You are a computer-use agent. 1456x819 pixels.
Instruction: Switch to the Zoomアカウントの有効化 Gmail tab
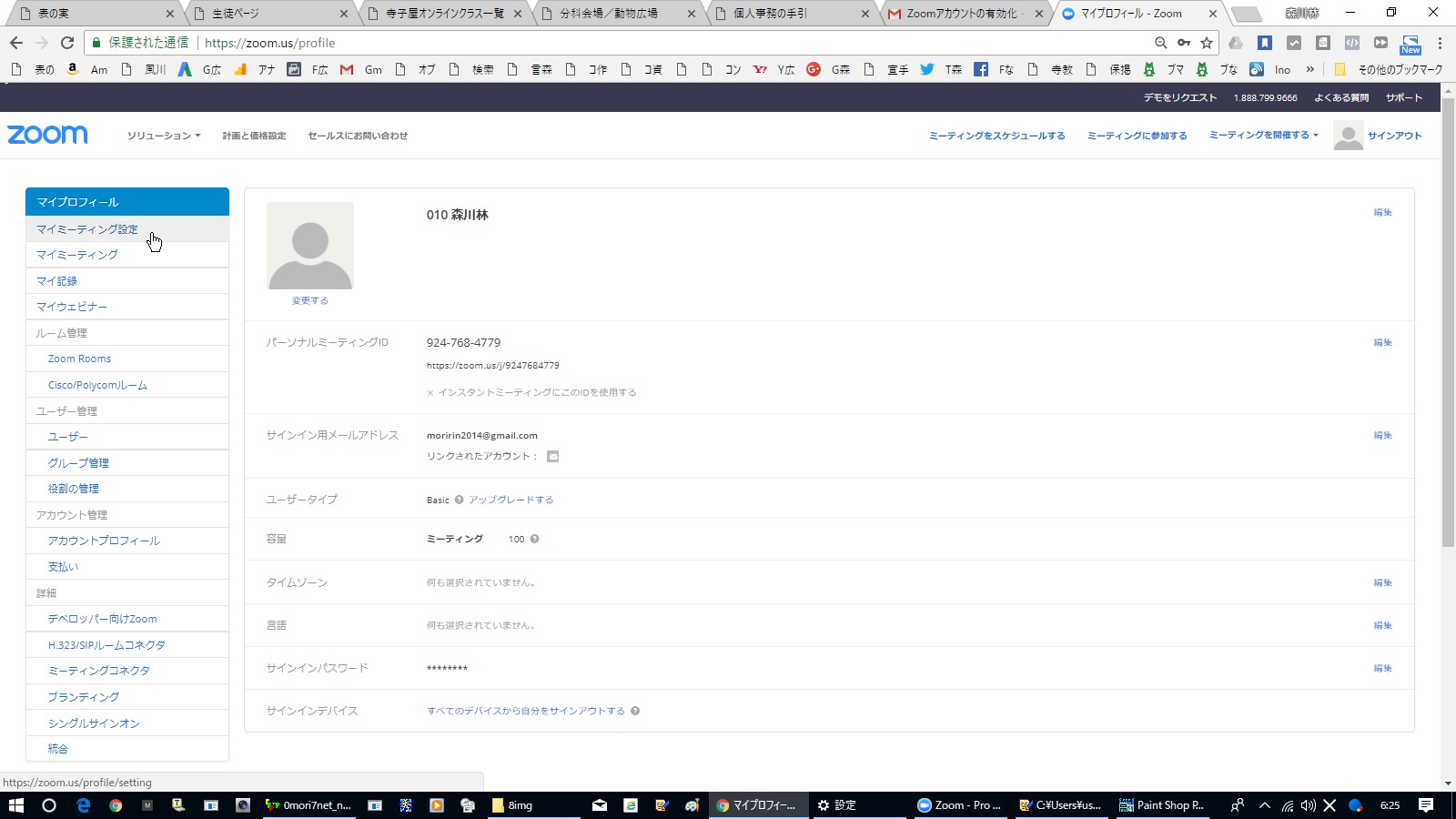coord(965,14)
